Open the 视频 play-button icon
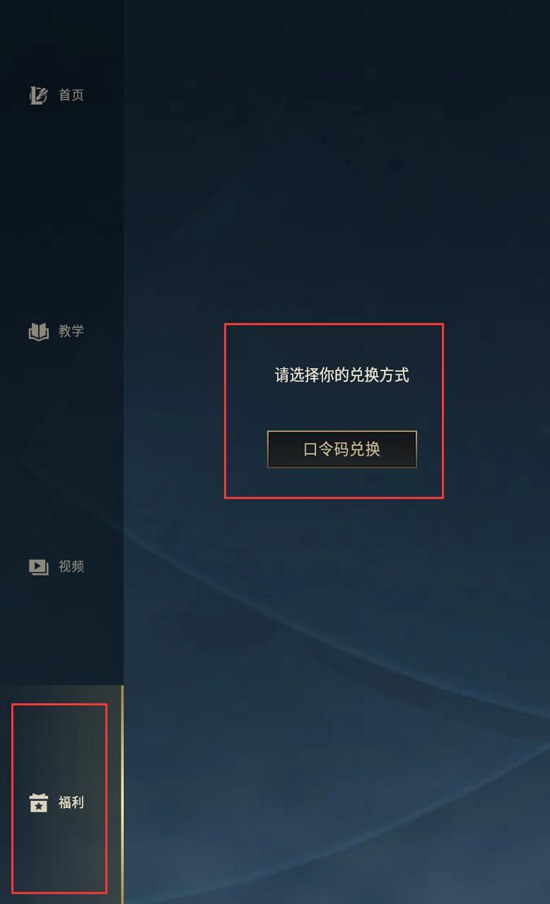 38,567
